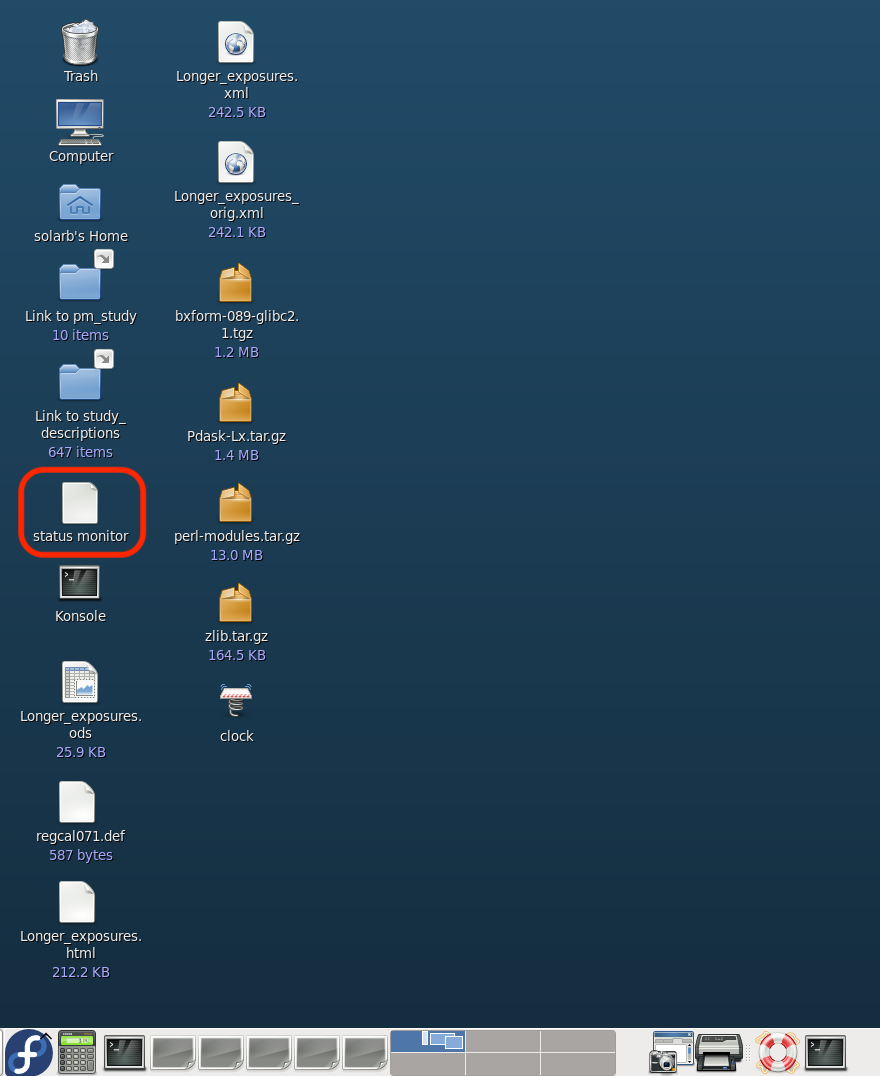
Task: Select the zlib.tar.gz archive icon
Action: (x=235, y=603)
